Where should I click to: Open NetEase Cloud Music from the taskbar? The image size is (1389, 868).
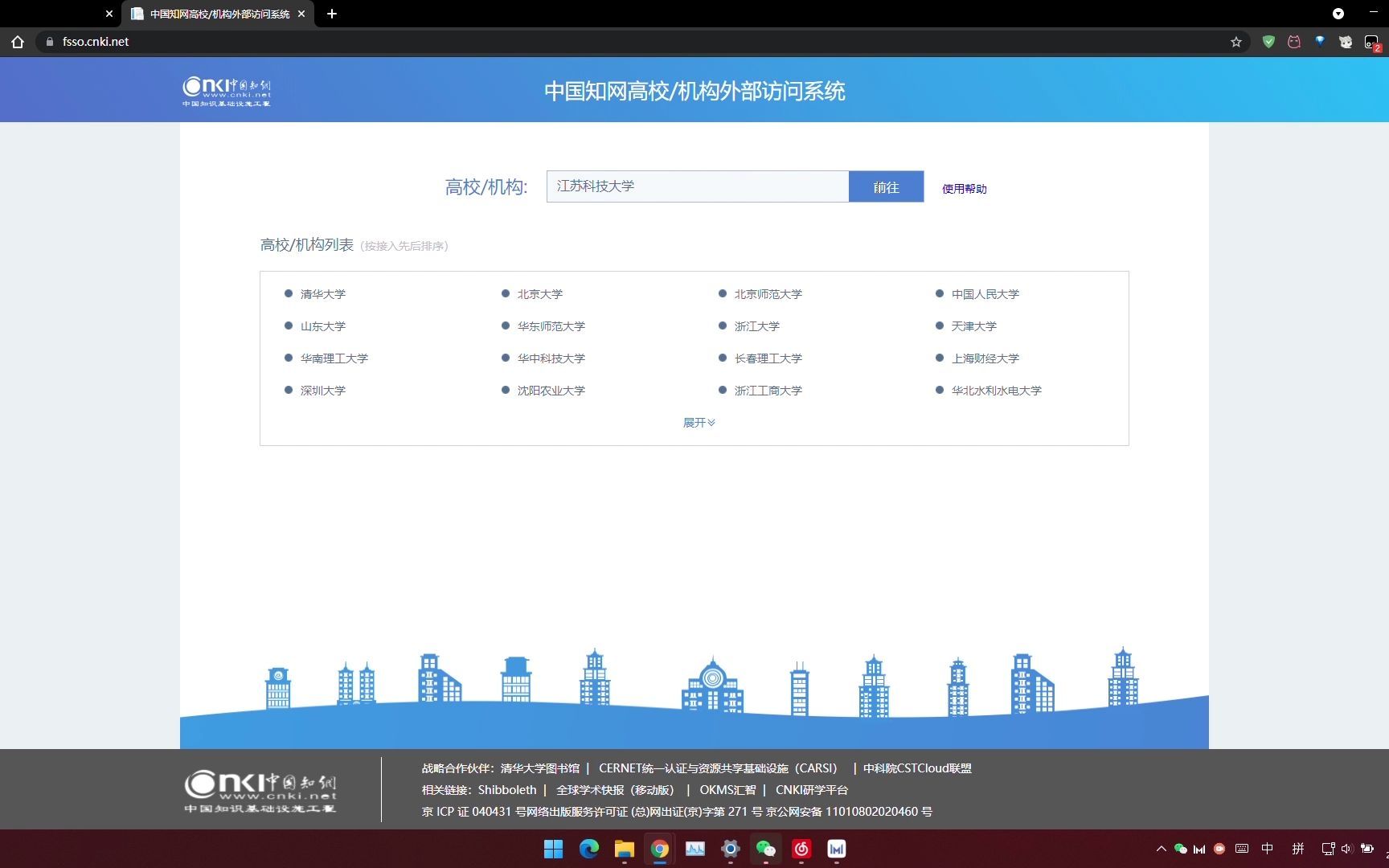click(801, 849)
